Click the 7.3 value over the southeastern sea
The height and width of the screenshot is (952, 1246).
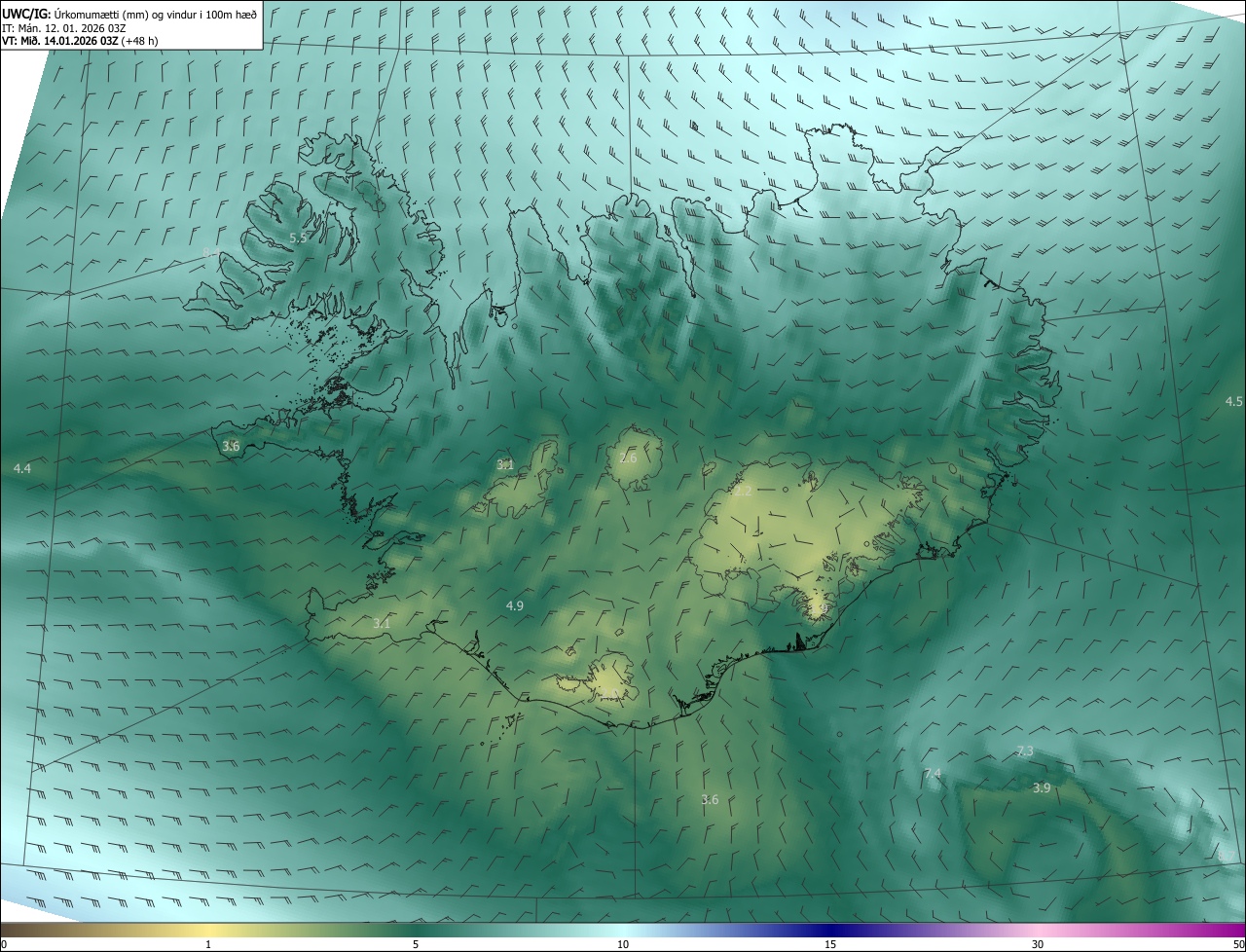(x=1025, y=751)
